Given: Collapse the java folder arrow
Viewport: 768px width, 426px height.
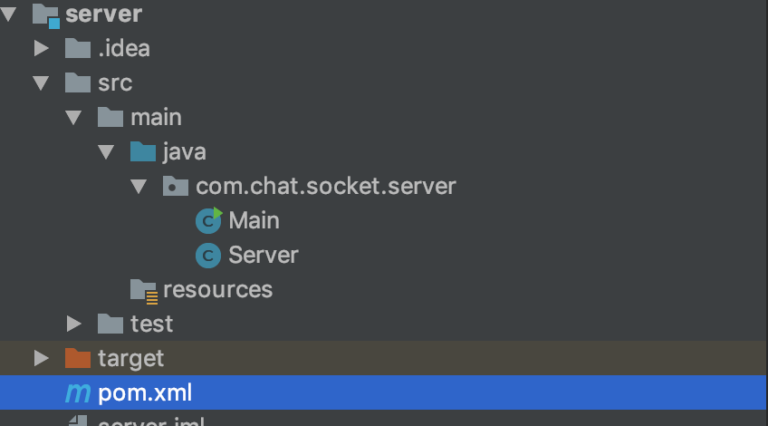Looking at the screenshot, I should click(106, 152).
